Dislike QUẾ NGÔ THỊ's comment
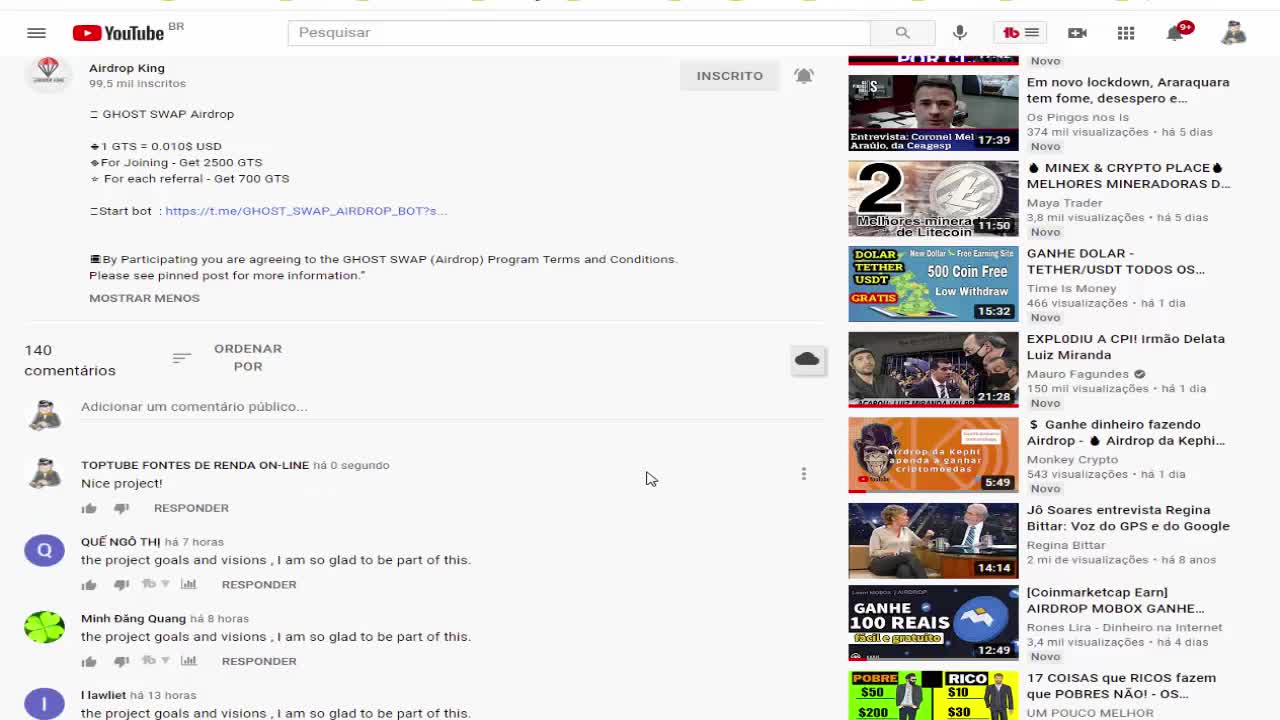1280x720 pixels. 121,585
